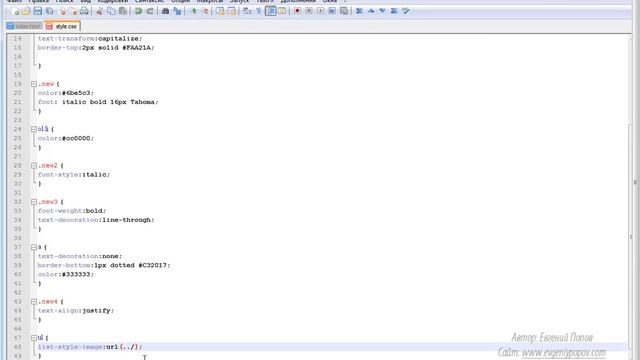Click the blue down-arrow toolbar icon
This screenshot has height=360, width=640.
(x=382, y=11)
